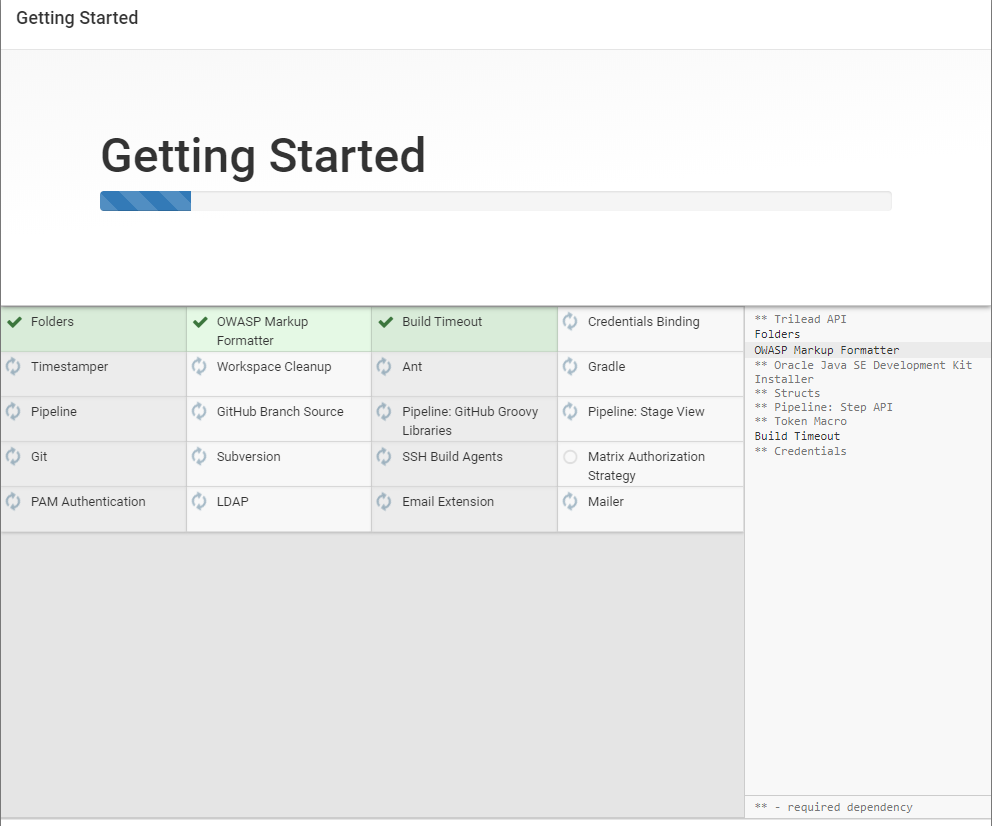Viewport: 992px width, 826px height.
Task: Select the OWASP Markup Formatter plugin label
Action: pos(262,331)
